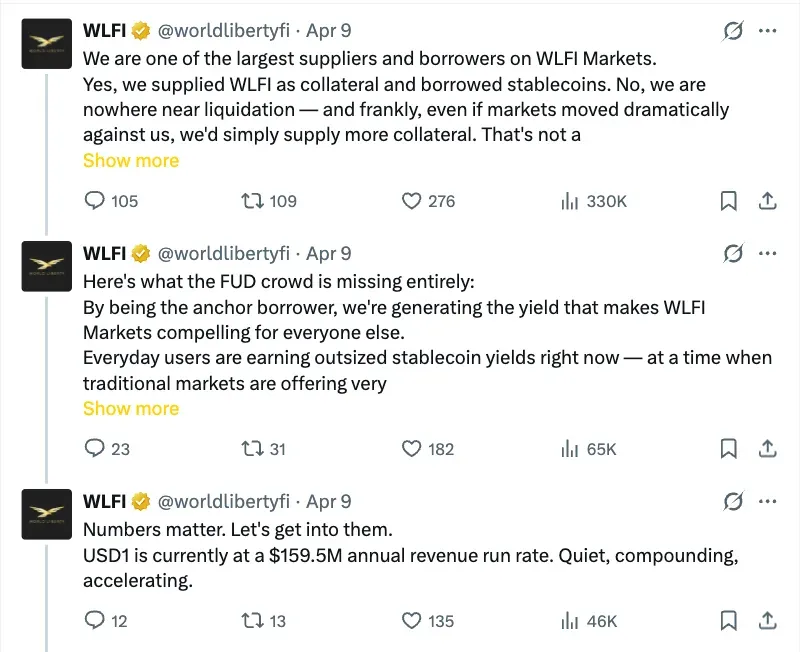Expand the 'FUD crowd' post text
The width and height of the screenshot is (800, 652).
[131, 408]
